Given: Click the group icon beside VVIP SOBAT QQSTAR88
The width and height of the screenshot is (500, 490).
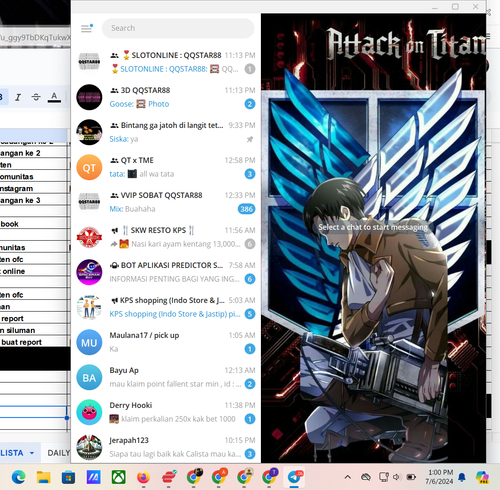Looking at the screenshot, I should tap(114, 195).
